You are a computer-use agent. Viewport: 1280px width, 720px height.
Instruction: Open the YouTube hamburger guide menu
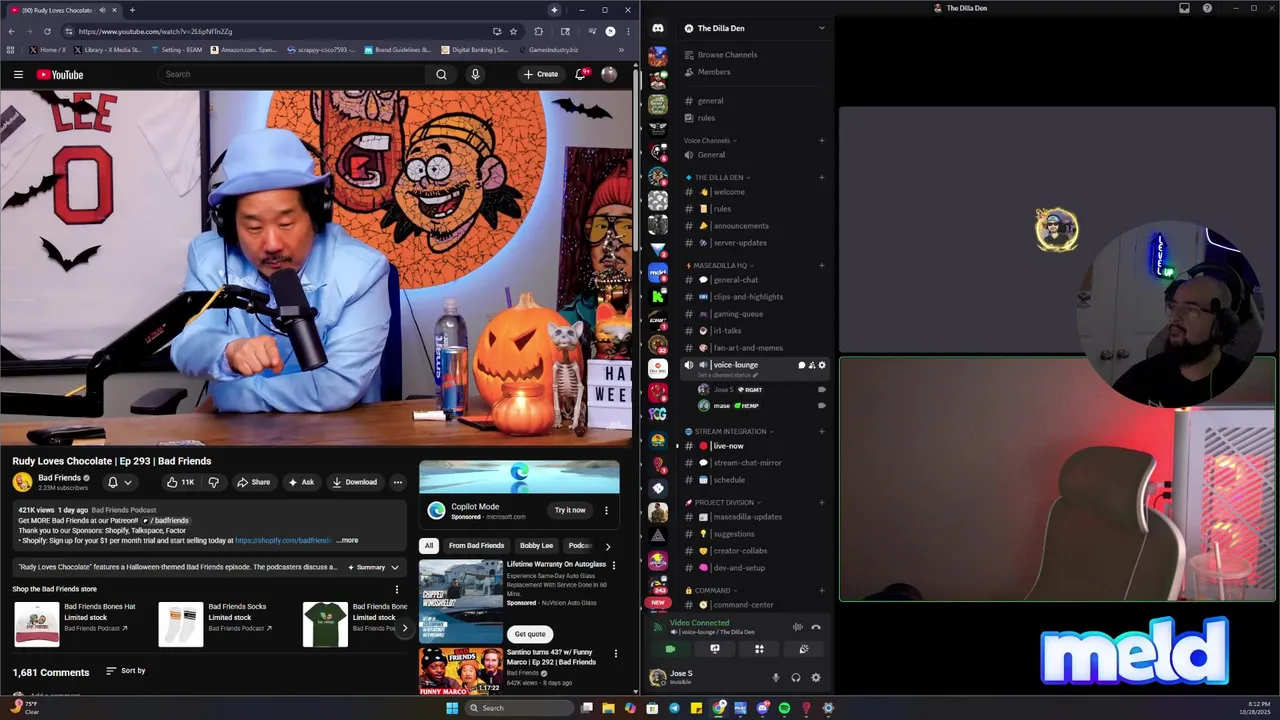coord(18,74)
